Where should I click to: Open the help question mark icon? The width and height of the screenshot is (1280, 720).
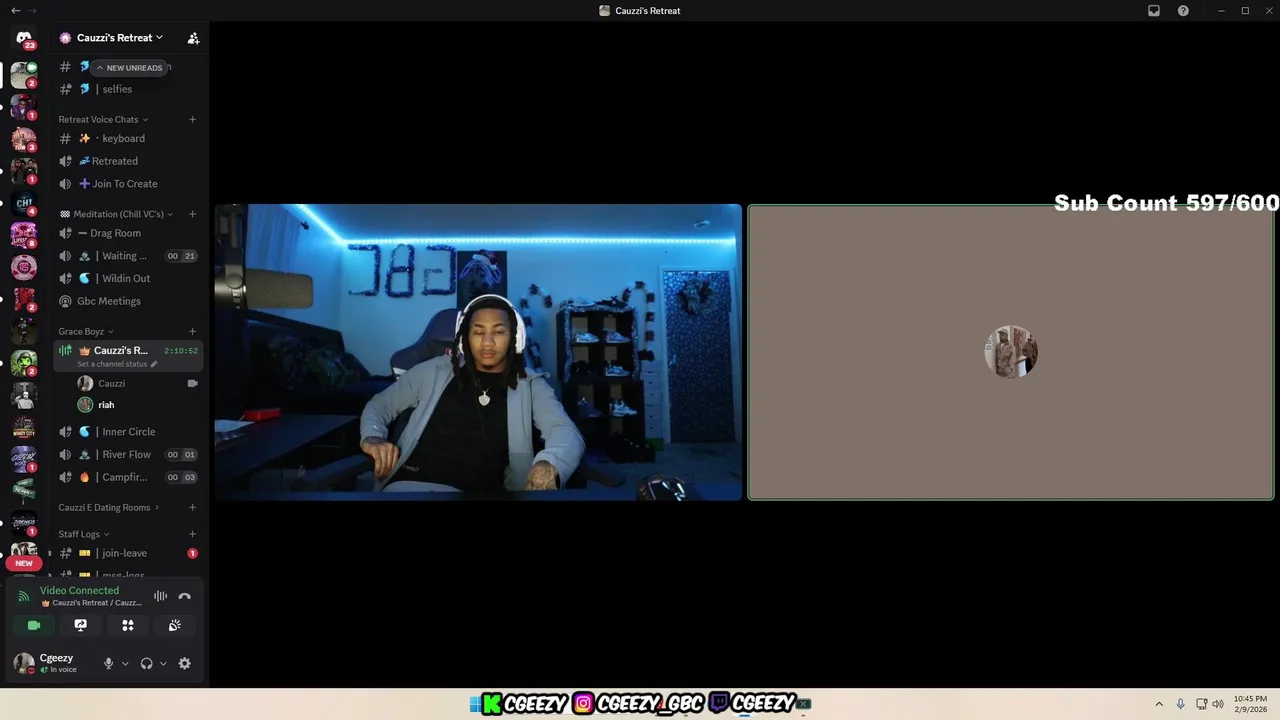(1183, 11)
